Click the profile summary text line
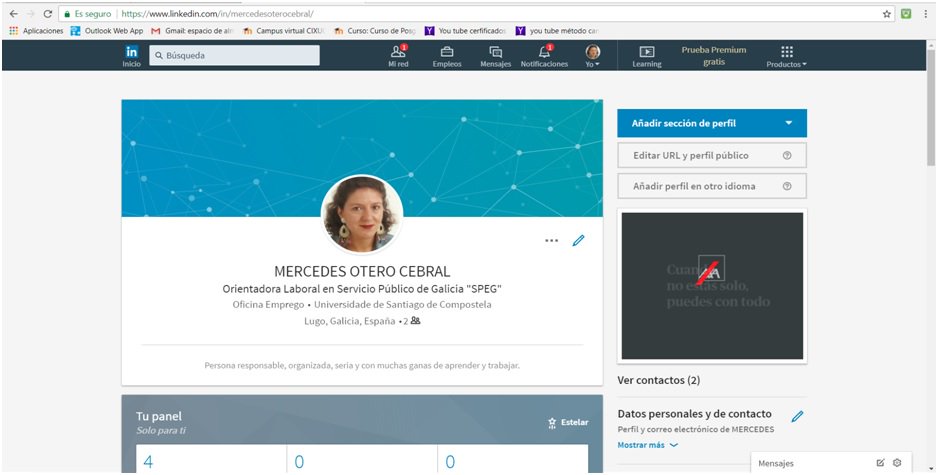 362,365
